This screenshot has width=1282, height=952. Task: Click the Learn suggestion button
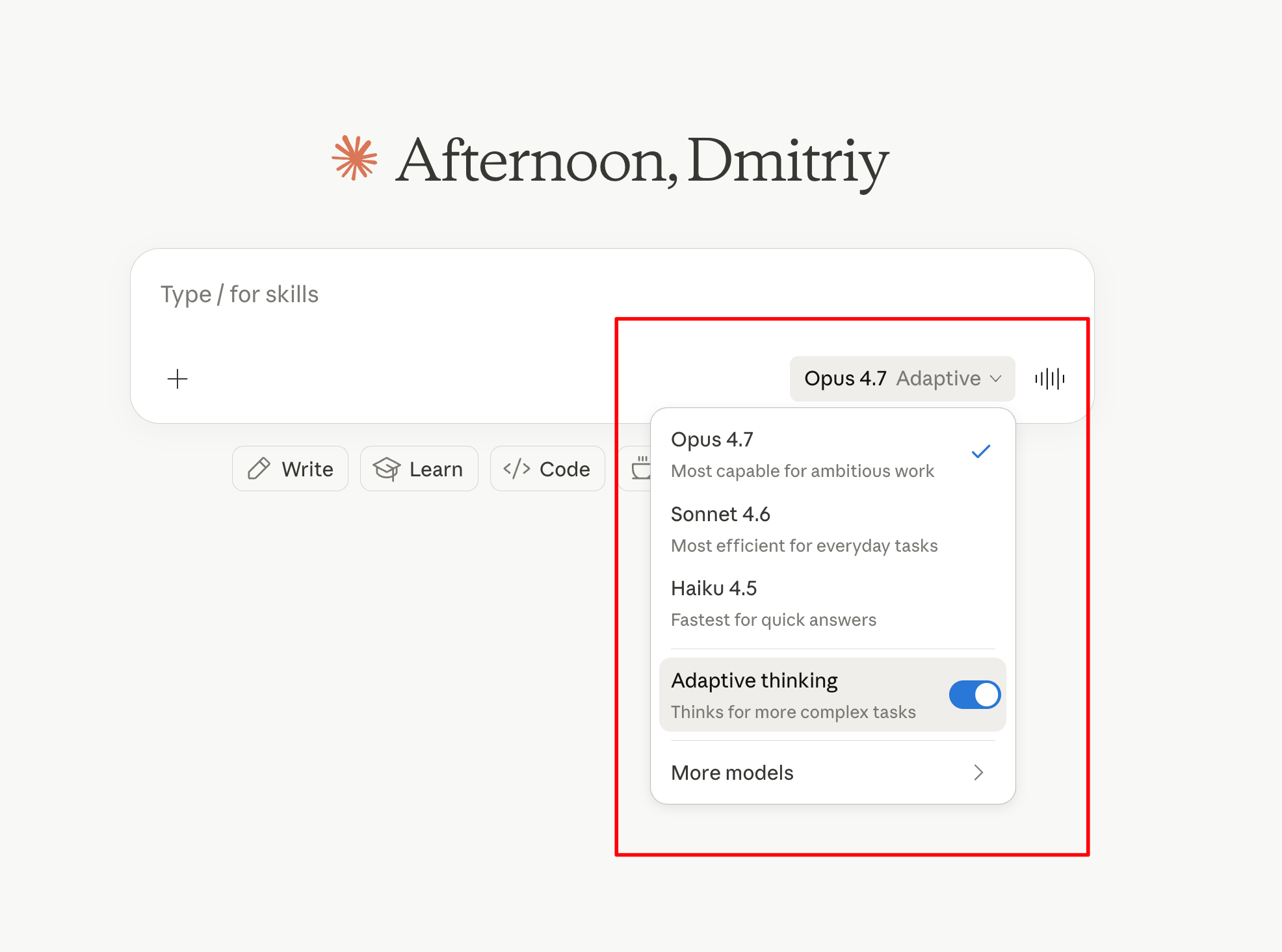pos(419,469)
